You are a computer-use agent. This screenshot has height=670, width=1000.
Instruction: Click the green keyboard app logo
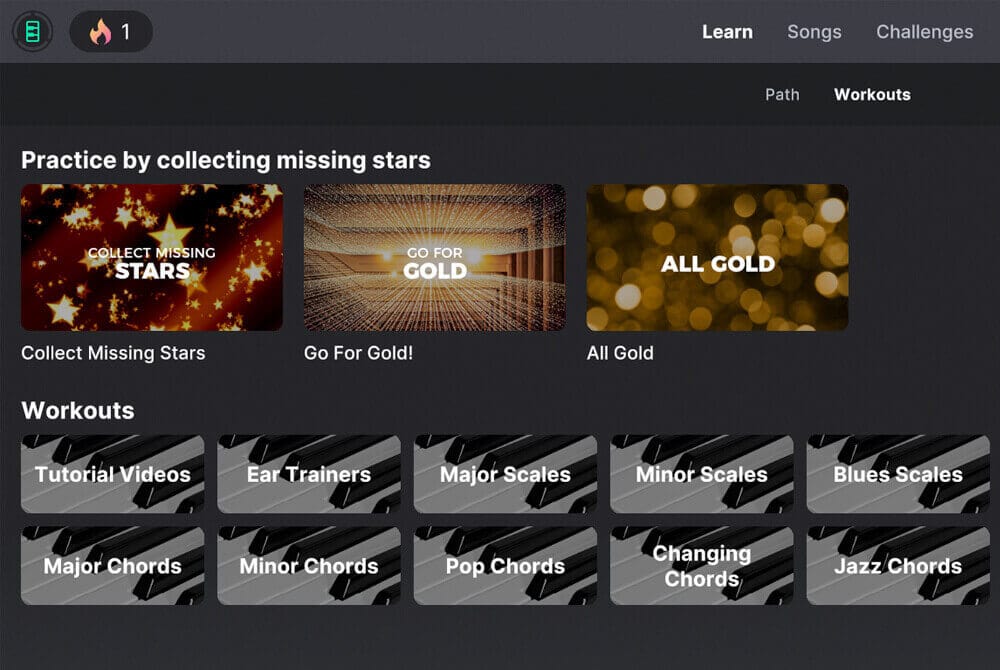point(31,31)
